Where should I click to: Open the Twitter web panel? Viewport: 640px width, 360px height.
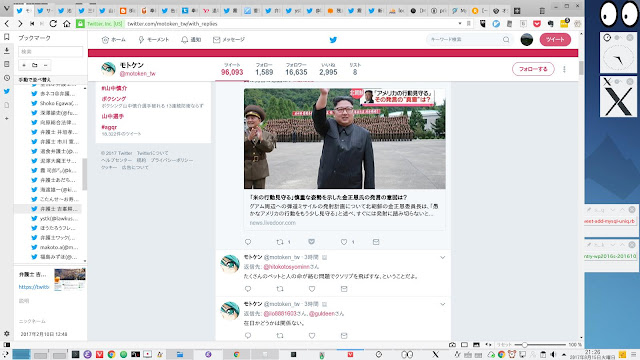tap(7, 91)
